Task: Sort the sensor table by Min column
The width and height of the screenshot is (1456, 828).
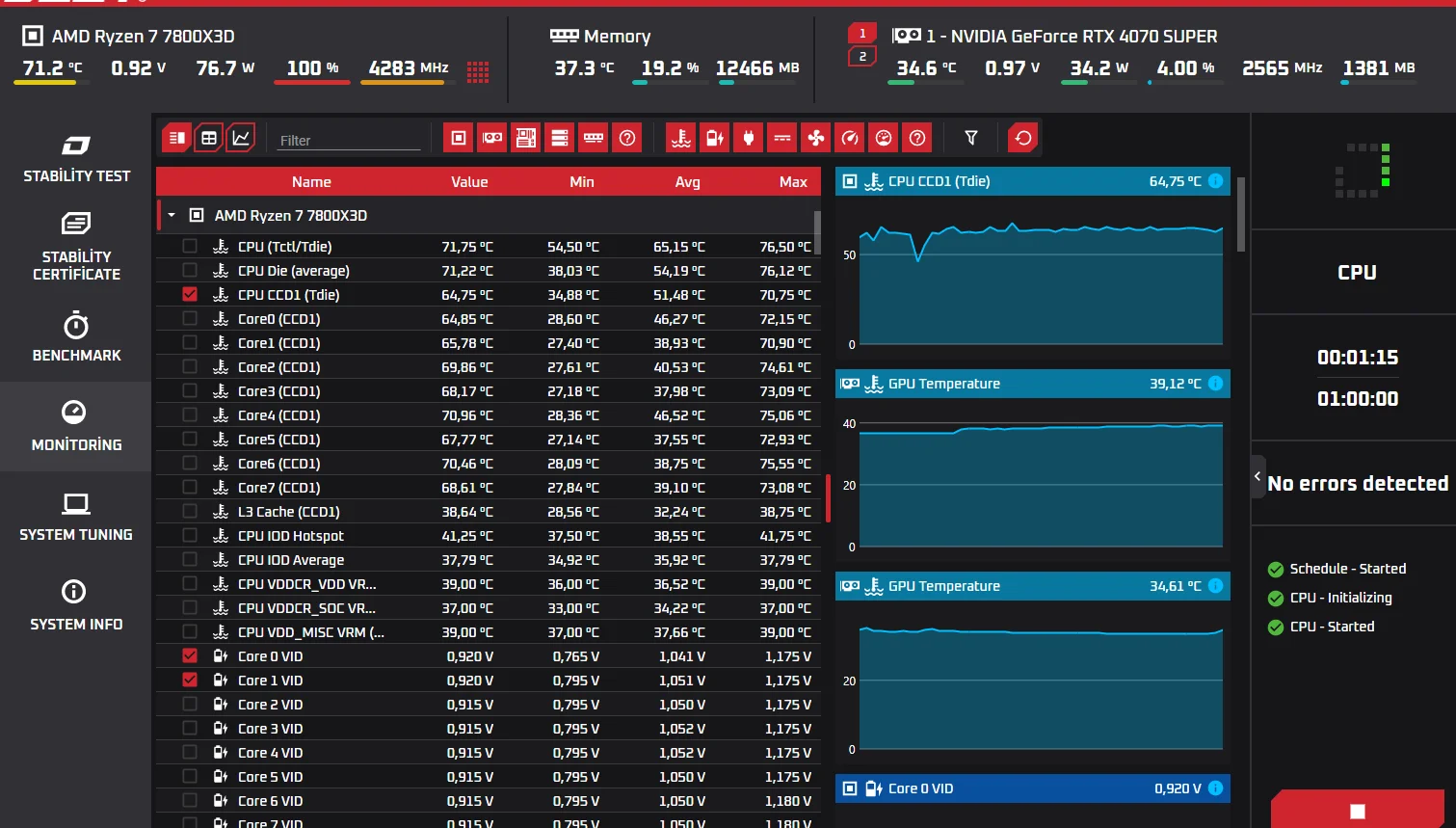Action: [x=582, y=182]
